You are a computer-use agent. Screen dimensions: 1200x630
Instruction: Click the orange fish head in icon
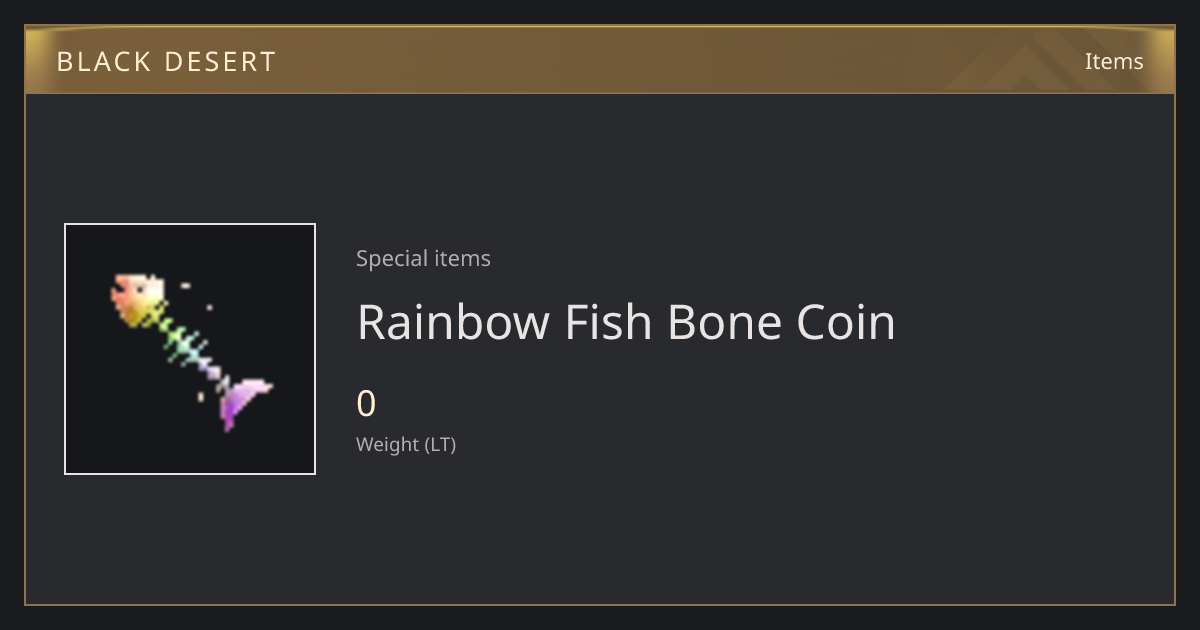[137, 299]
